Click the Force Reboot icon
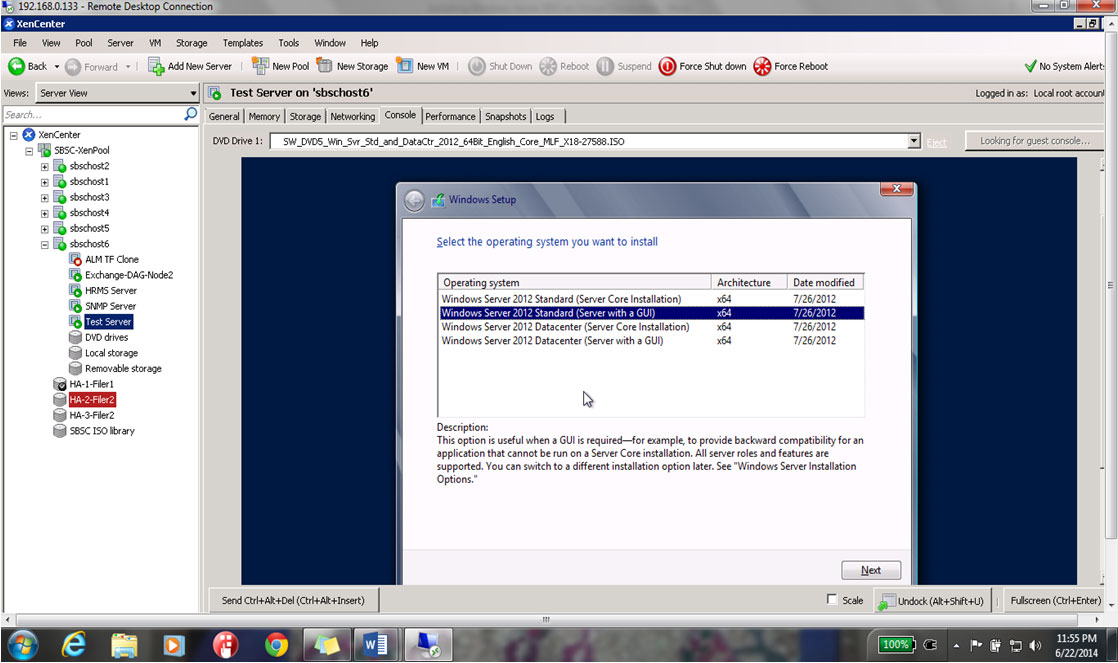This screenshot has width=1118, height=663. click(x=762, y=66)
